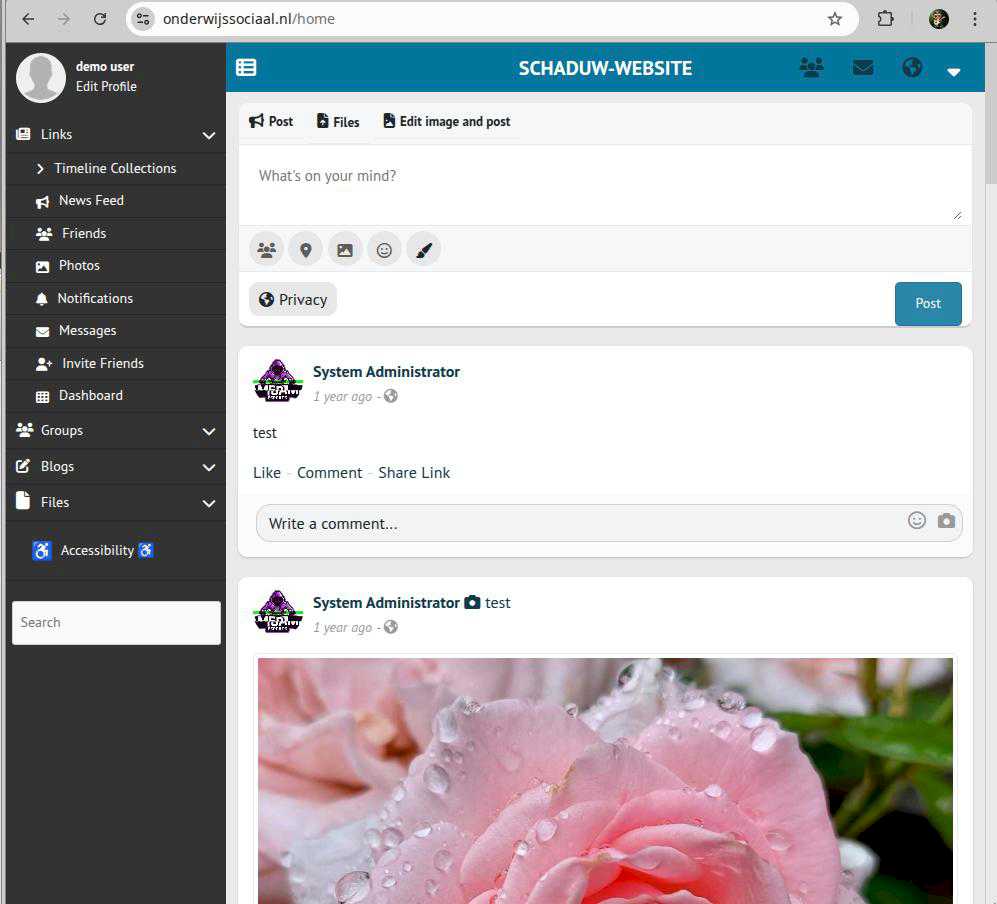Open friend requests icon in top bar
Screen dimensions: 997x904
811,68
